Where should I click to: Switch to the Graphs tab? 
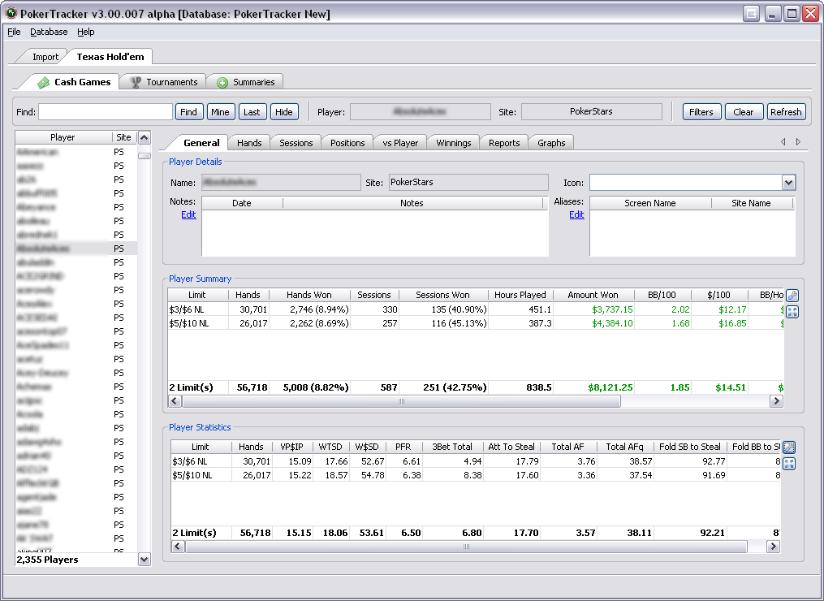(551, 143)
